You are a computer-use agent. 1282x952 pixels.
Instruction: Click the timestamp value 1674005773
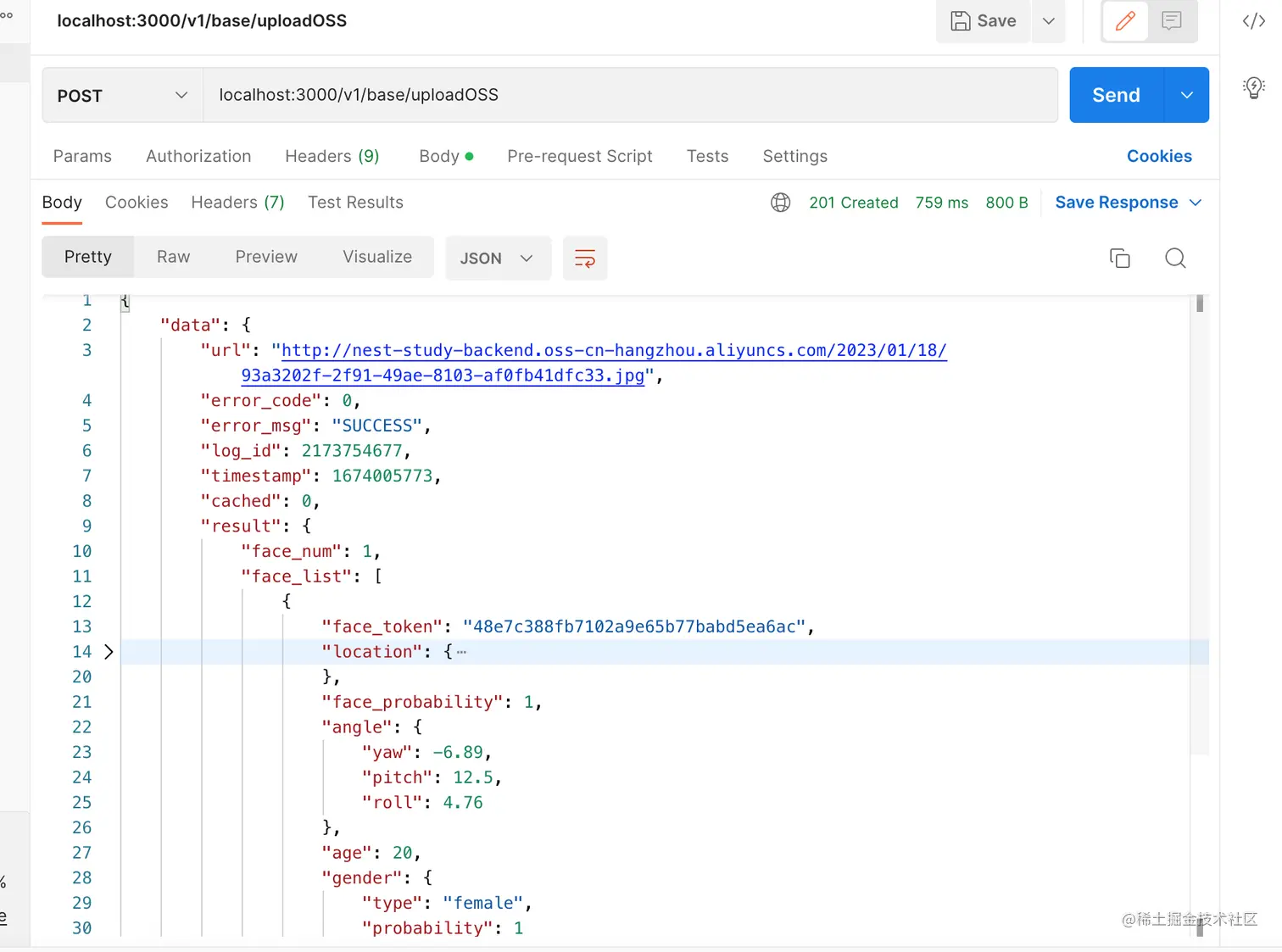click(382, 476)
